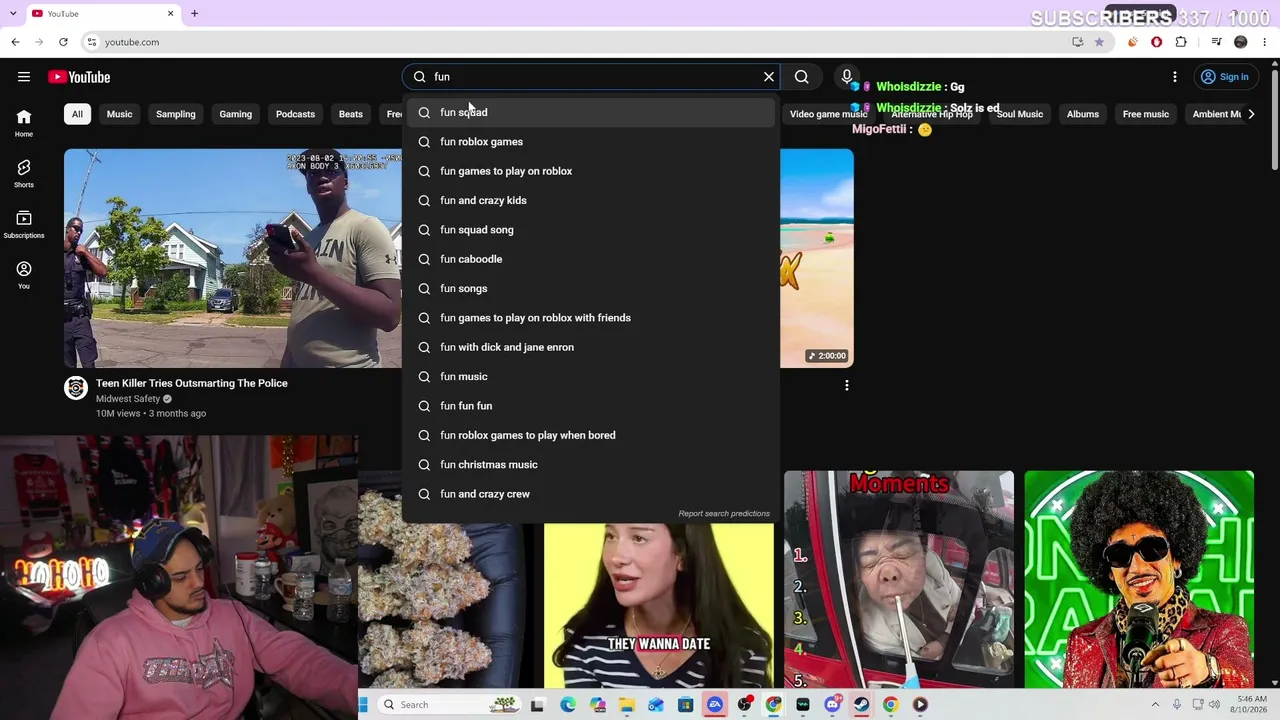This screenshot has height=720, width=1280.
Task: Pick "fun roblox games to play when bored"
Action: click(x=591, y=435)
